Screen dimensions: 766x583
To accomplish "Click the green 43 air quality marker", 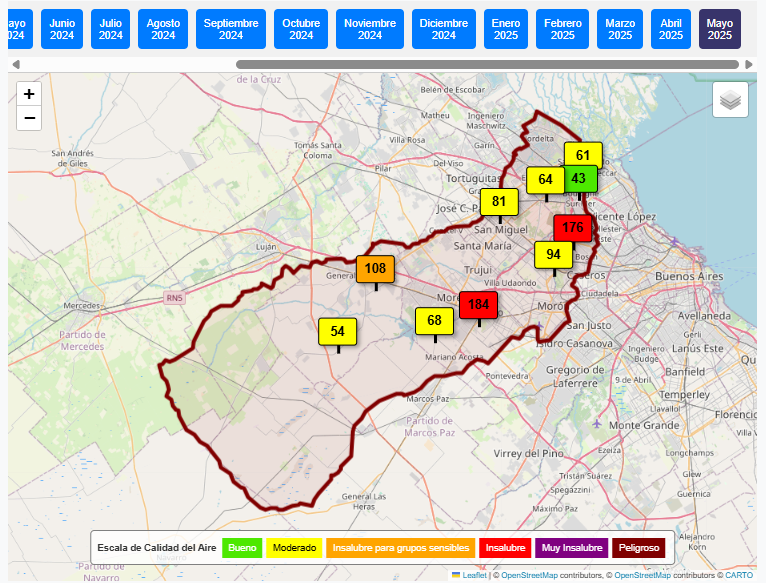I will [580, 178].
